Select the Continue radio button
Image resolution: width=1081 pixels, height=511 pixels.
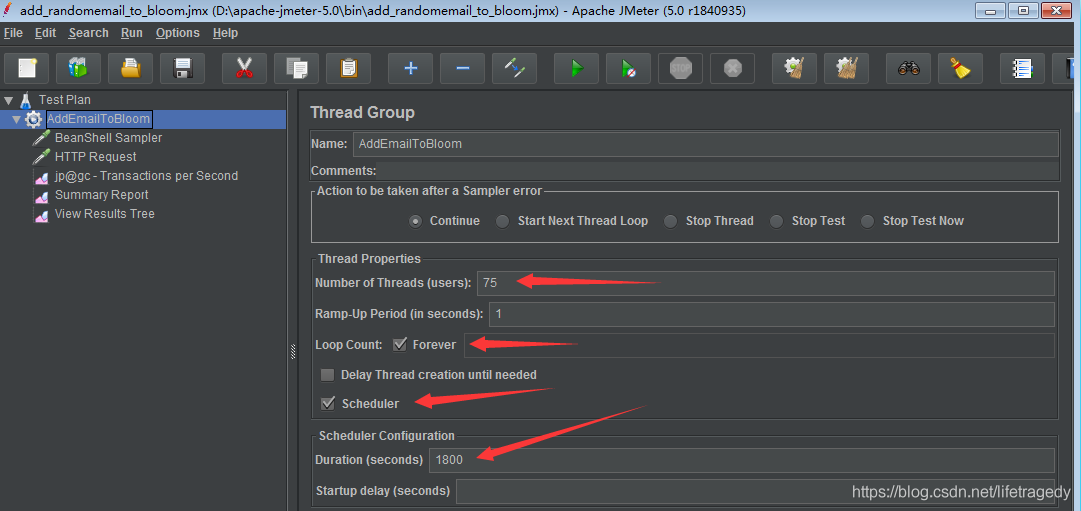pos(416,221)
